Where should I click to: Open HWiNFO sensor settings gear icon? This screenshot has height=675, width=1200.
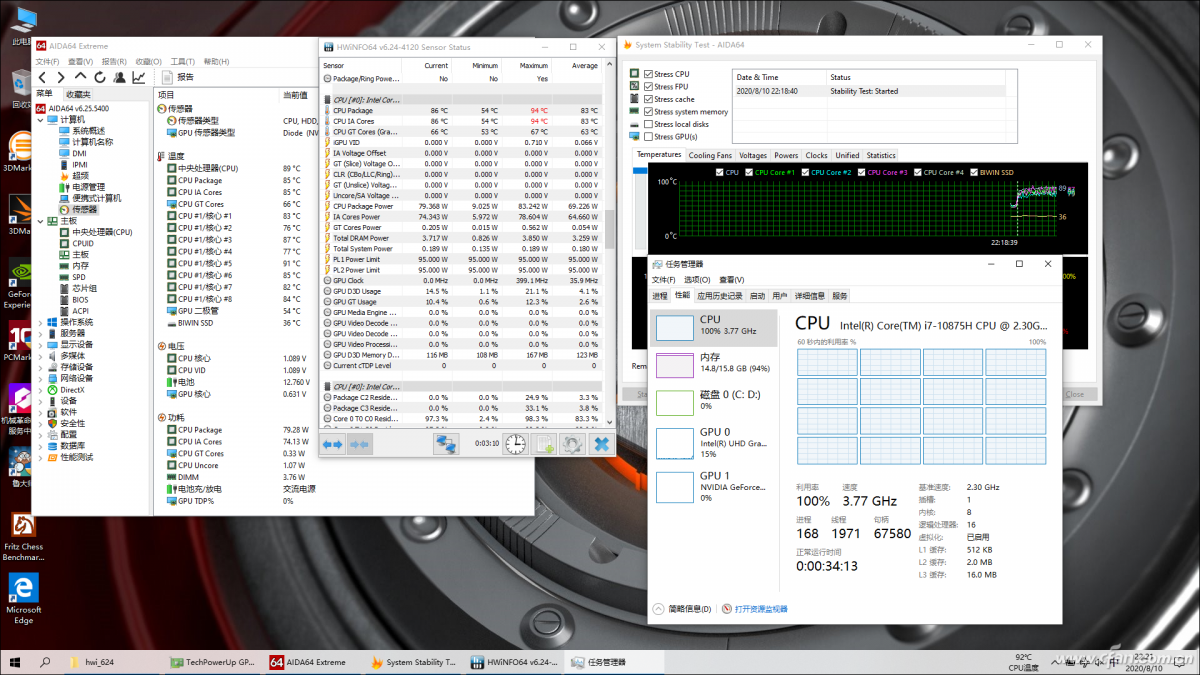pos(572,444)
